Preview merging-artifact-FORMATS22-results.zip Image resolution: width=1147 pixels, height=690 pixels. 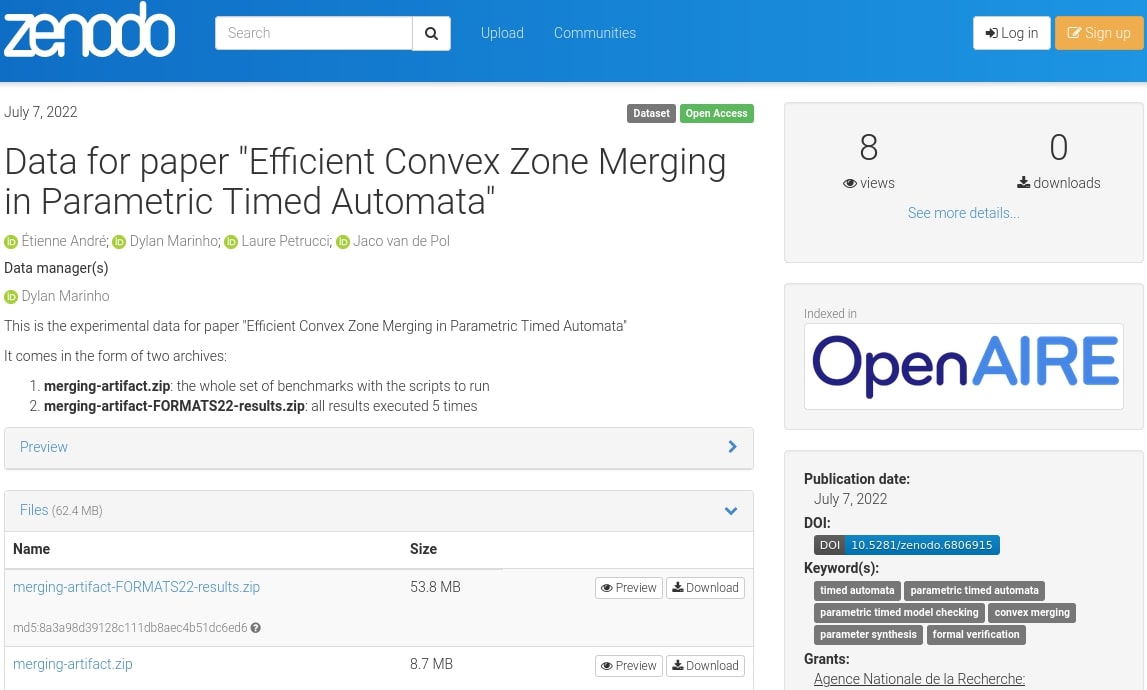tap(629, 588)
